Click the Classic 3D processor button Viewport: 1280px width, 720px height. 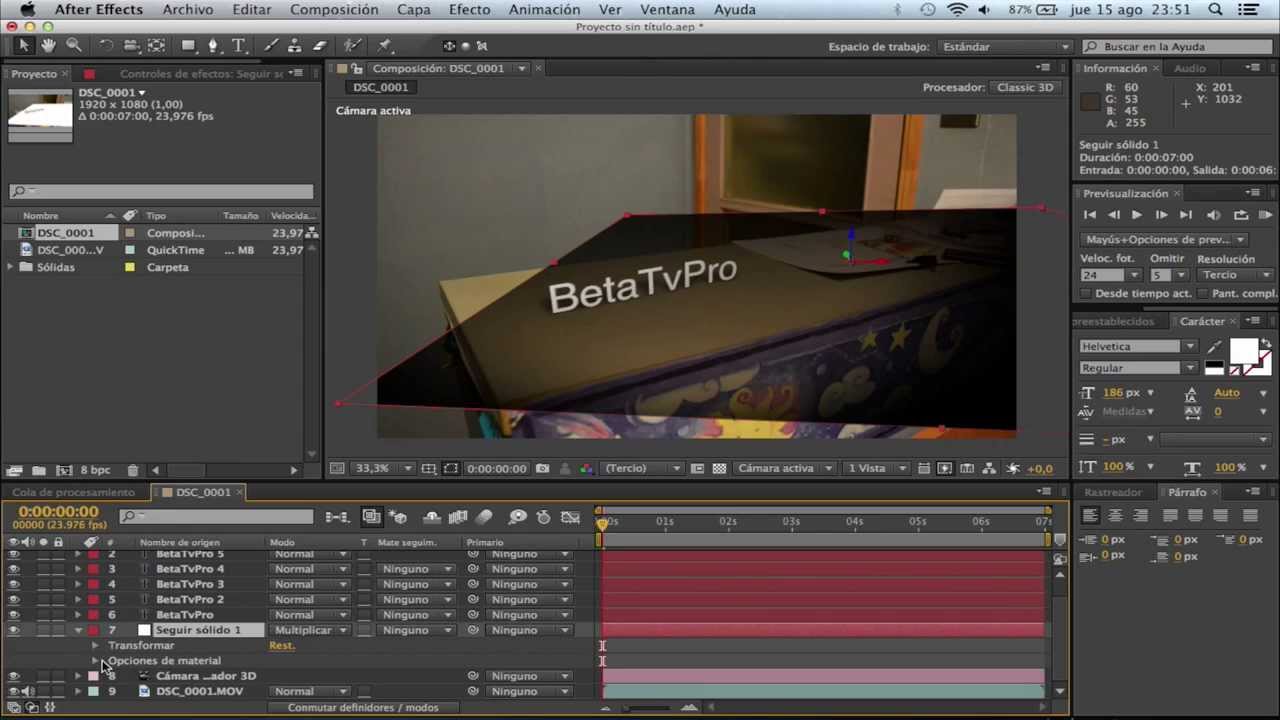[1025, 87]
